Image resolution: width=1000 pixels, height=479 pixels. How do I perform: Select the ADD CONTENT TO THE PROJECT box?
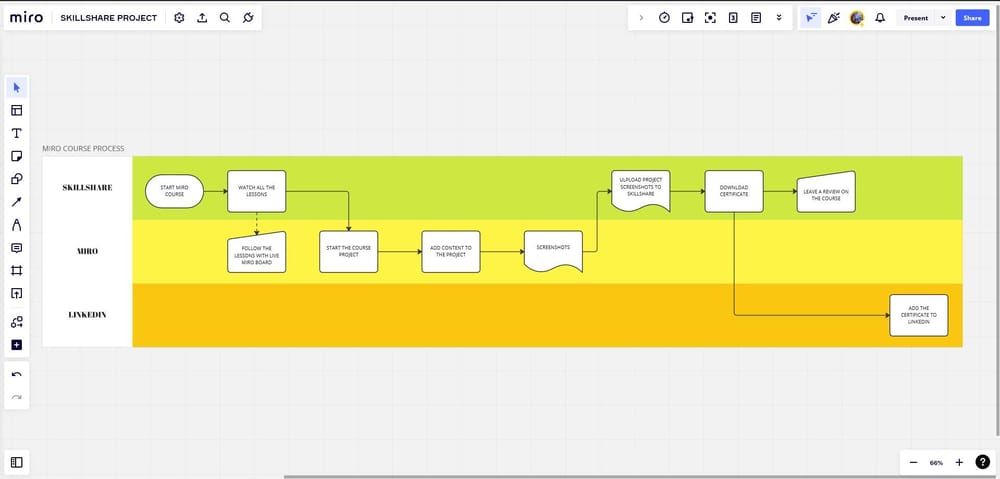451,252
